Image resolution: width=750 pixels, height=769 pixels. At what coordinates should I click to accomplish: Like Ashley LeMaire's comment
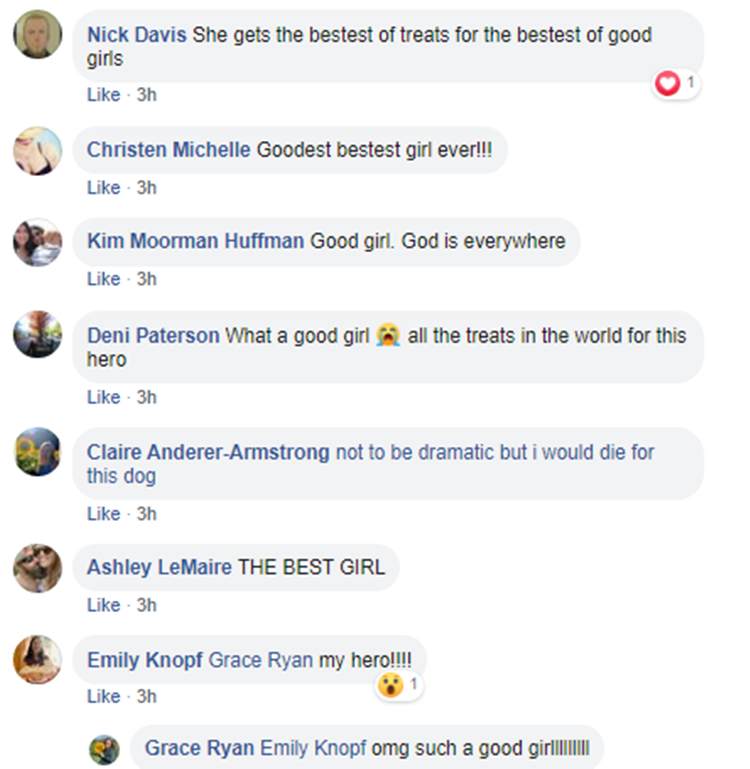click(103, 605)
